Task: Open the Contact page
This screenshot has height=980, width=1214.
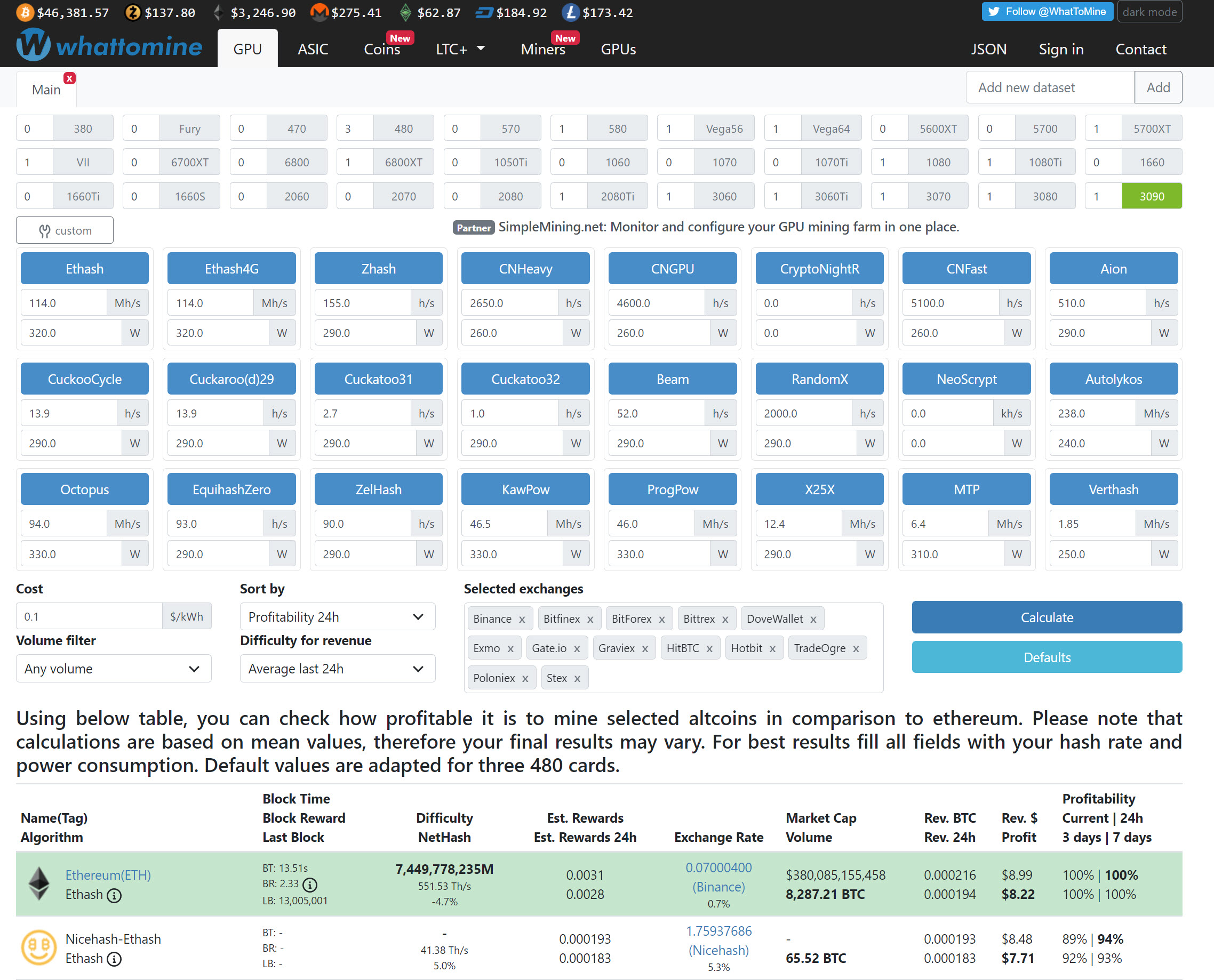Action: coord(1140,49)
